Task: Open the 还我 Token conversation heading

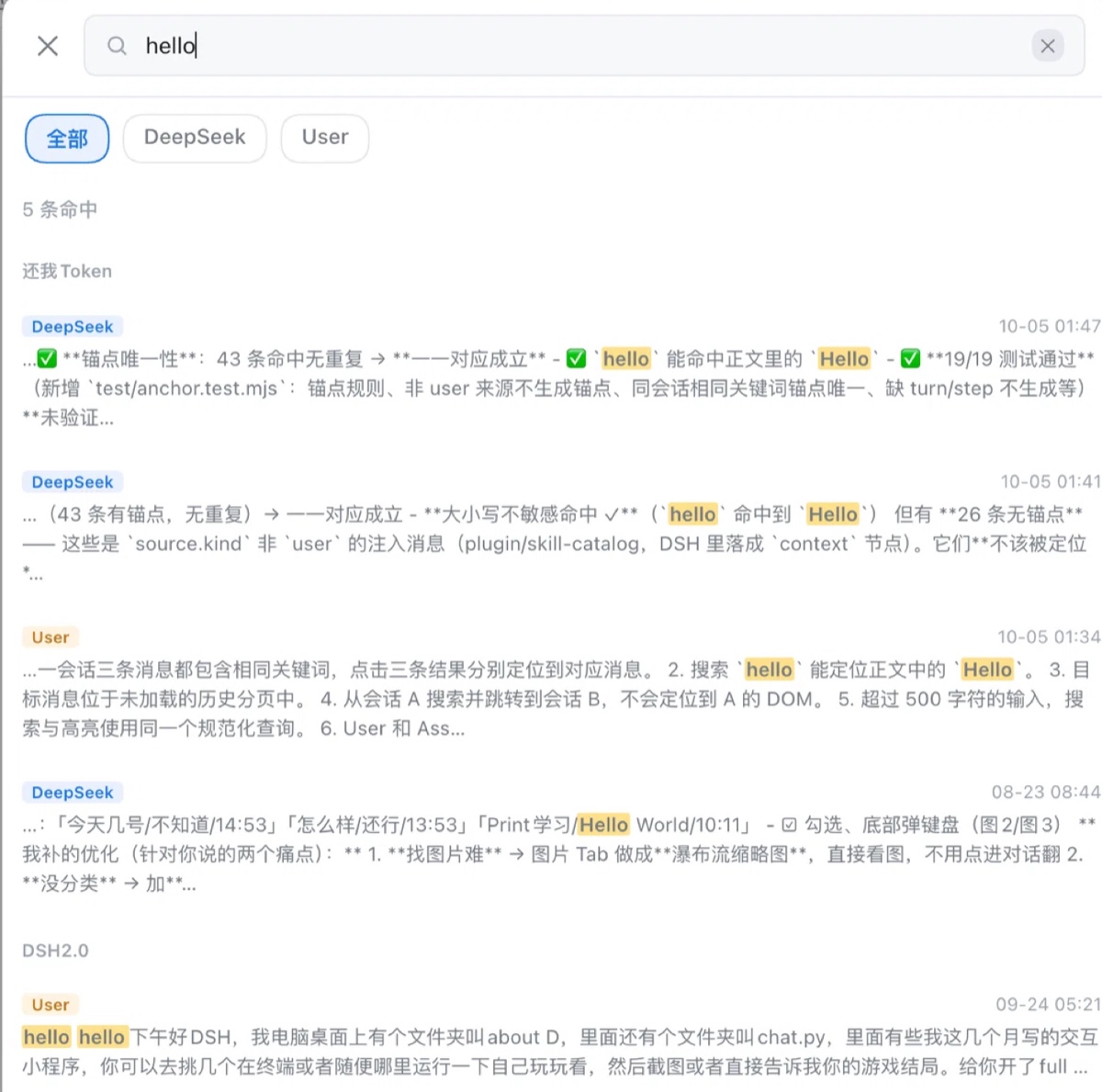Action: [x=67, y=271]
